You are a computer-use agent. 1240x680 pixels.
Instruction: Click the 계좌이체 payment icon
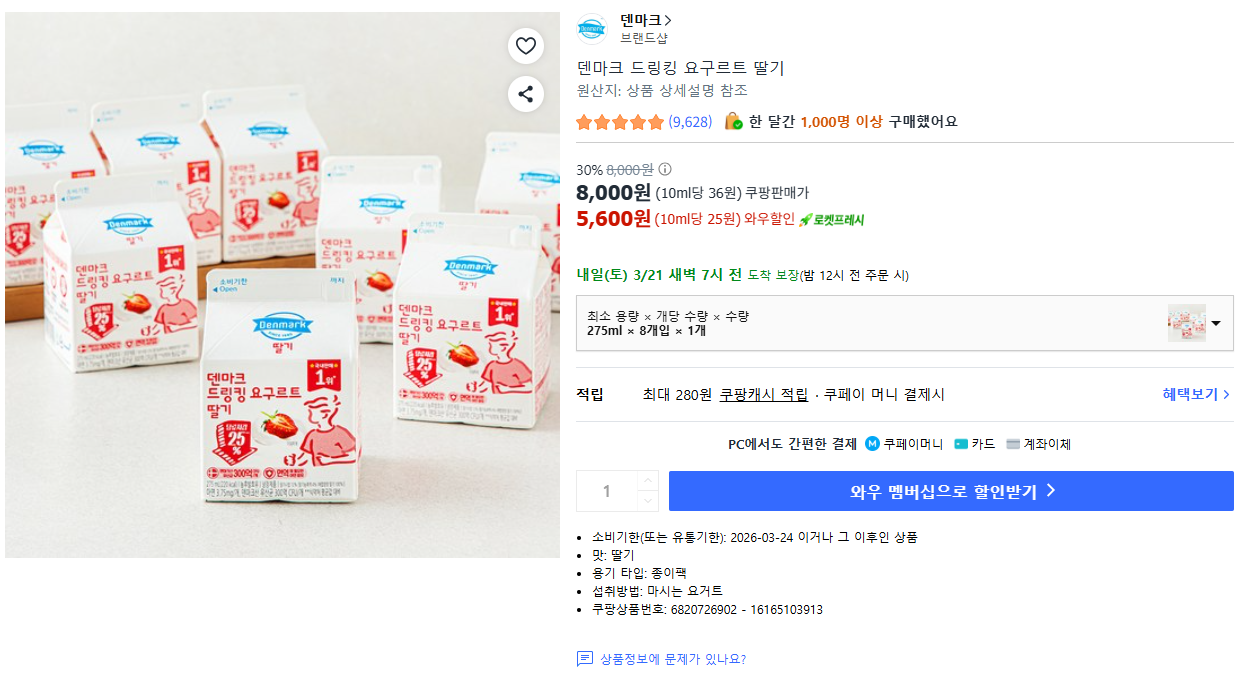tap(1013, 444)
